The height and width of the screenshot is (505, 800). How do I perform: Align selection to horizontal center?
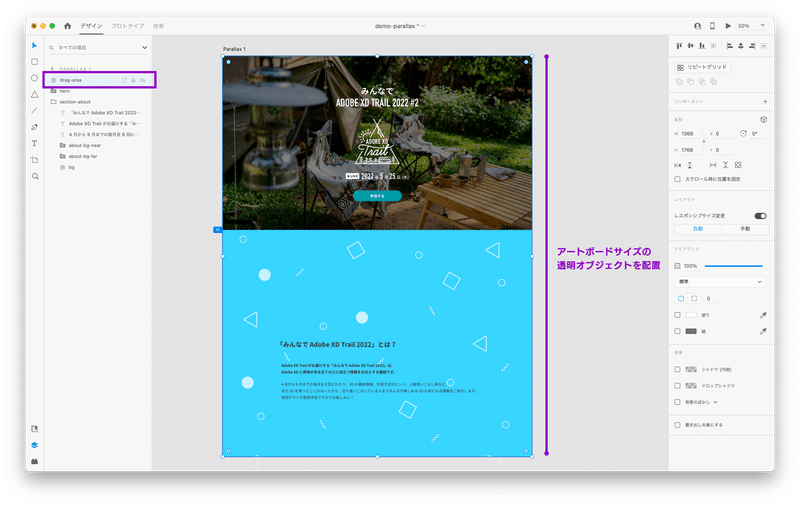(x=741, y=46)
